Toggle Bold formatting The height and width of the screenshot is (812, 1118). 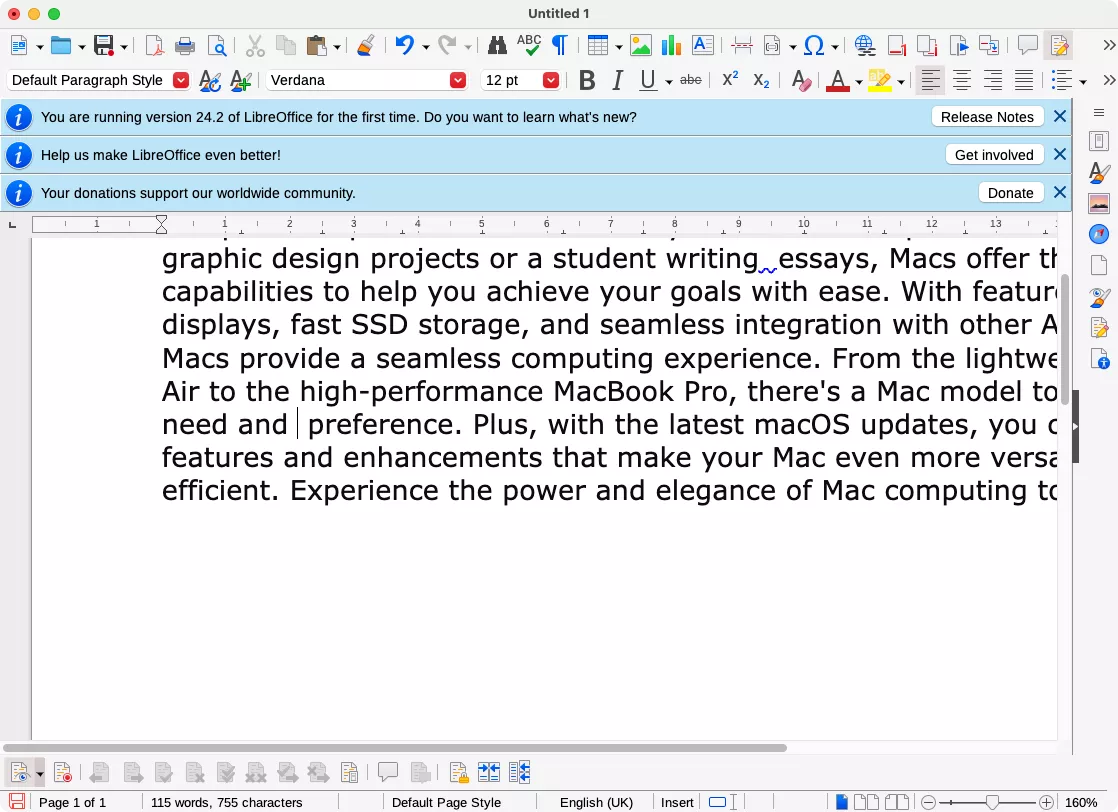pyautogui.click(x=587, y=81)
